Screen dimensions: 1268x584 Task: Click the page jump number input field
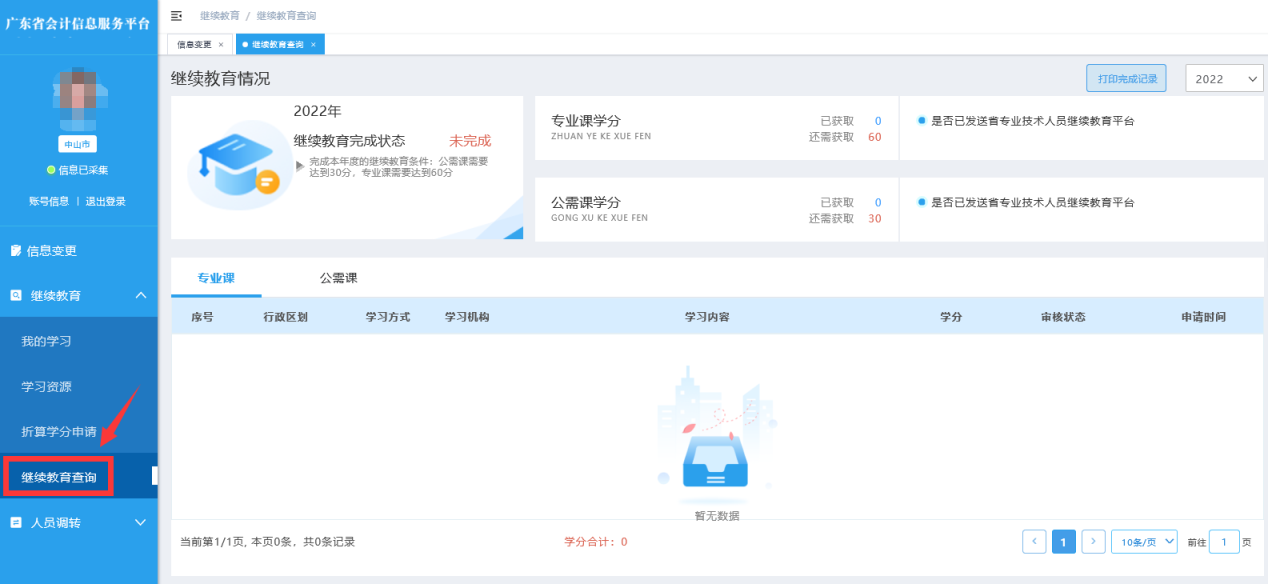click(1224, 542)
